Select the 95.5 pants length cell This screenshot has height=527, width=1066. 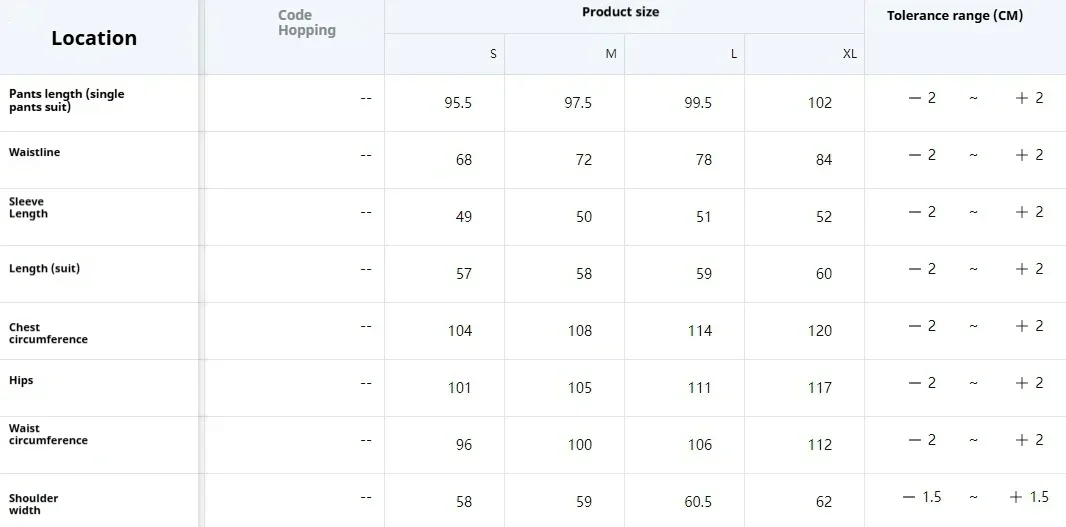pyautogui.click(x=458, y=103)
